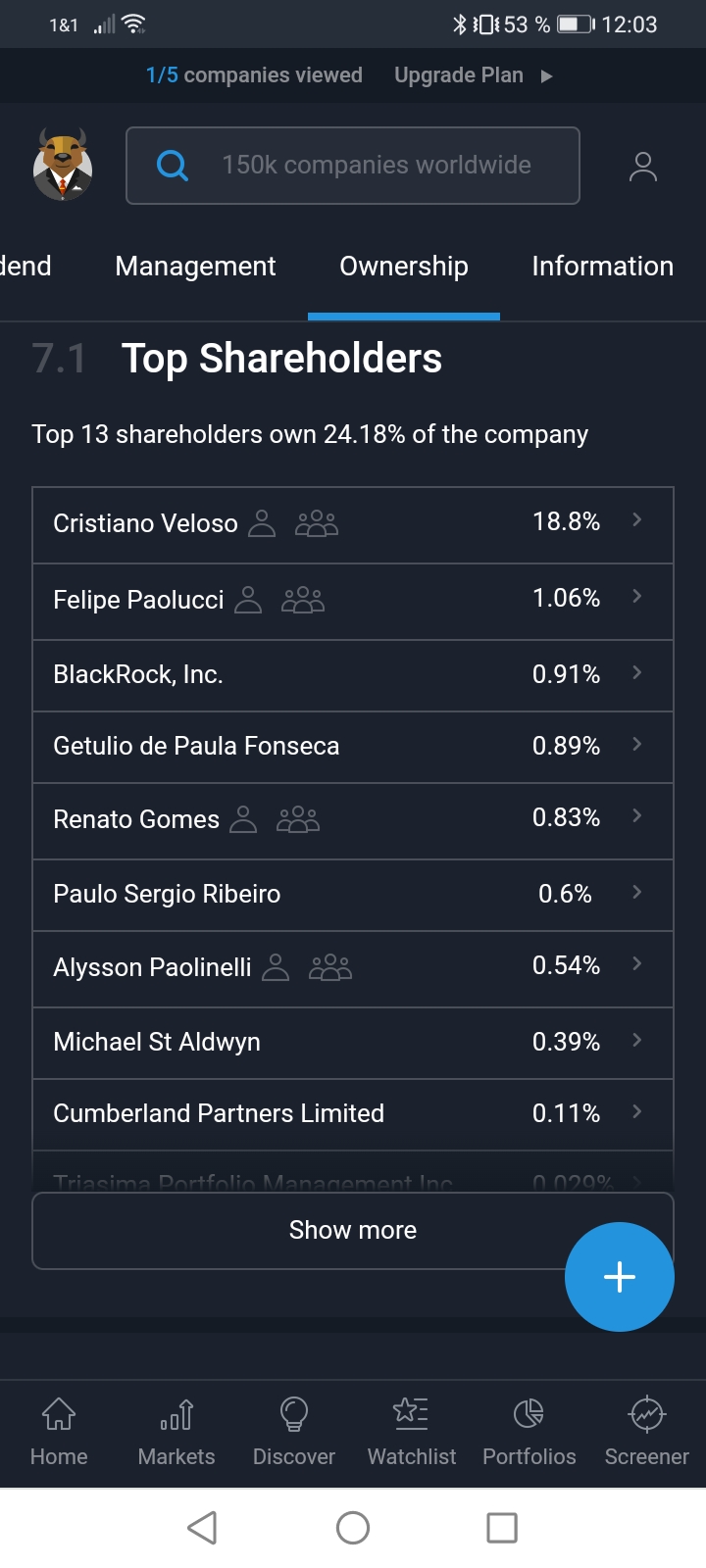Expand Cumberland Partners Limited row chevron
Screen dimensions: 706x1568
(x=637, y=1112)
